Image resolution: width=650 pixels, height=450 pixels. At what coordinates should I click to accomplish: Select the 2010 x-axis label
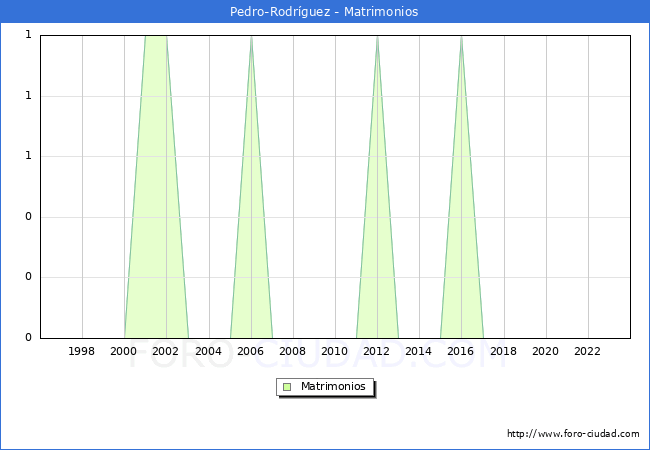[335, 351]
